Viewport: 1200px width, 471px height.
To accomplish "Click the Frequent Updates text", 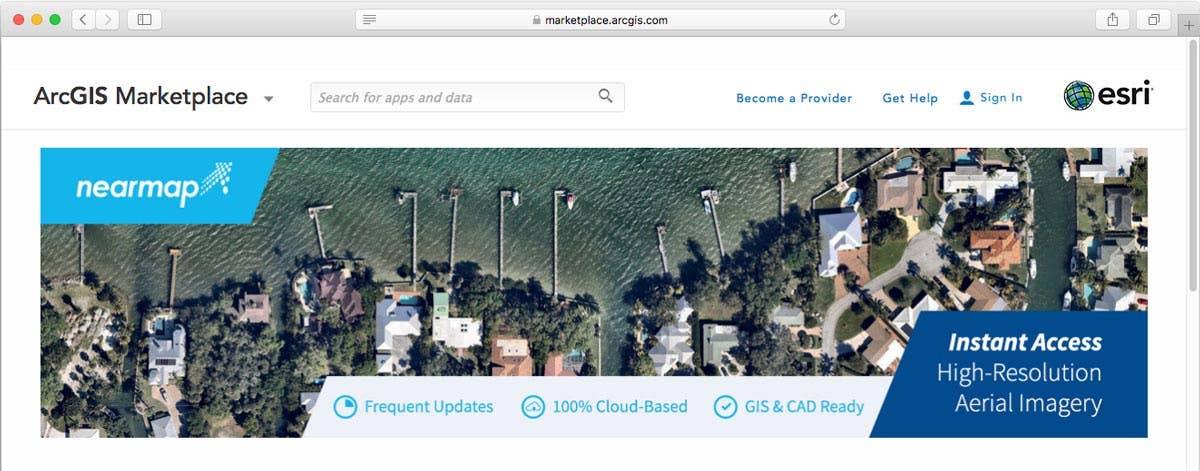I will [x=429, y=407].
